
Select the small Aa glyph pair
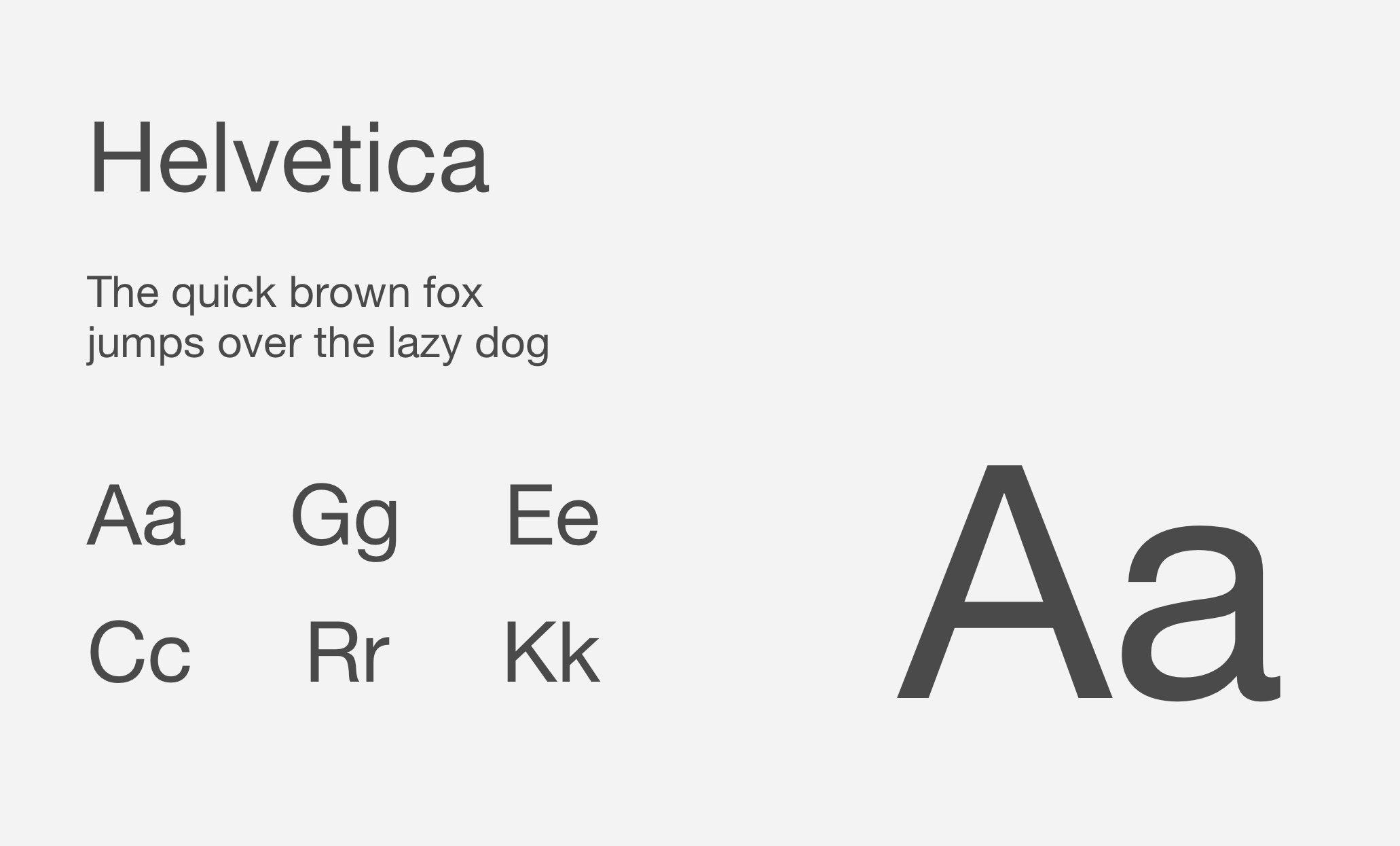136,515
